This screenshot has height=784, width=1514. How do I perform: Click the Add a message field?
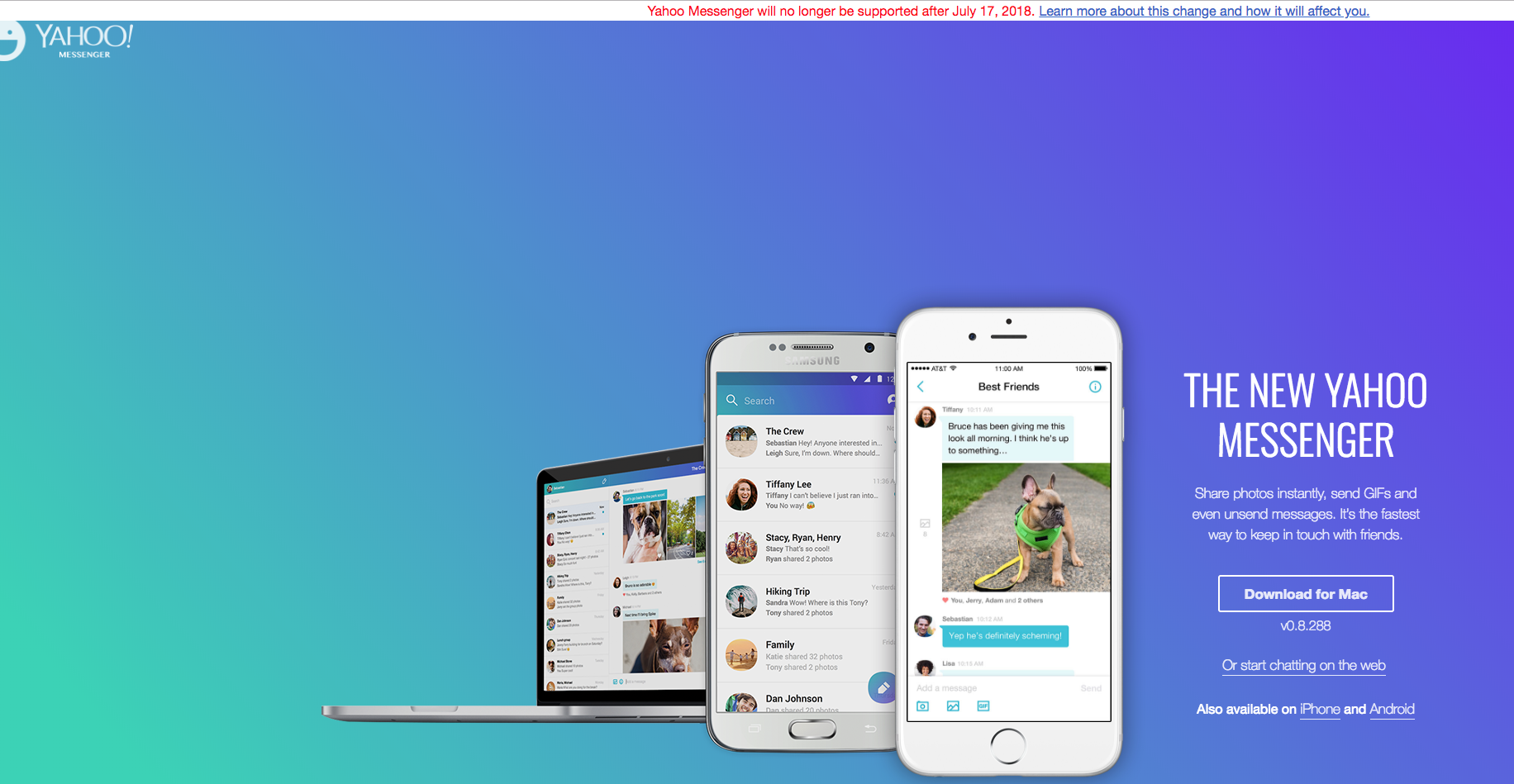click(992, 688)
